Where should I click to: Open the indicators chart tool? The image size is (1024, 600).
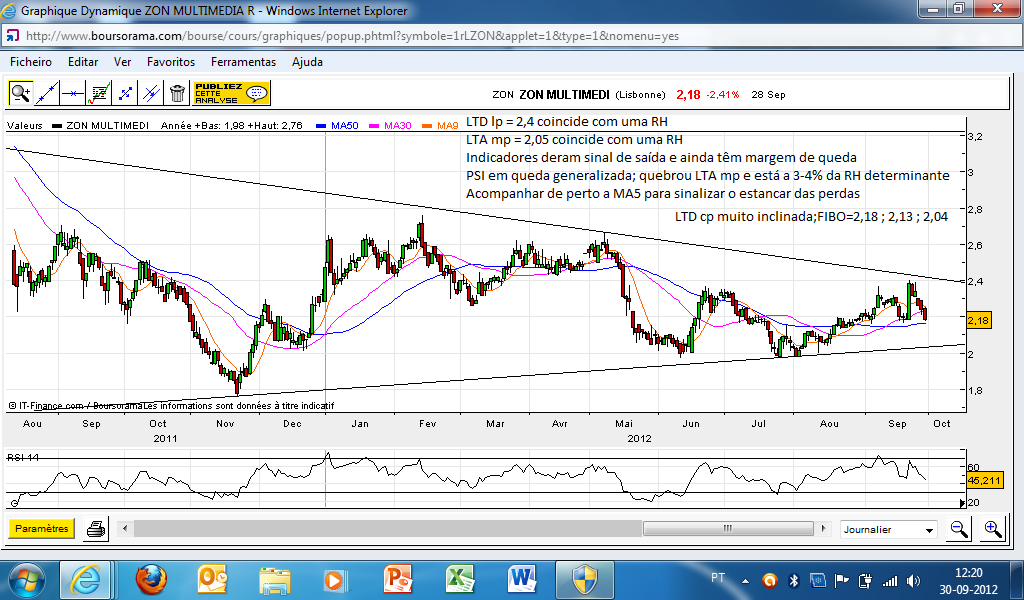[99, 93]
